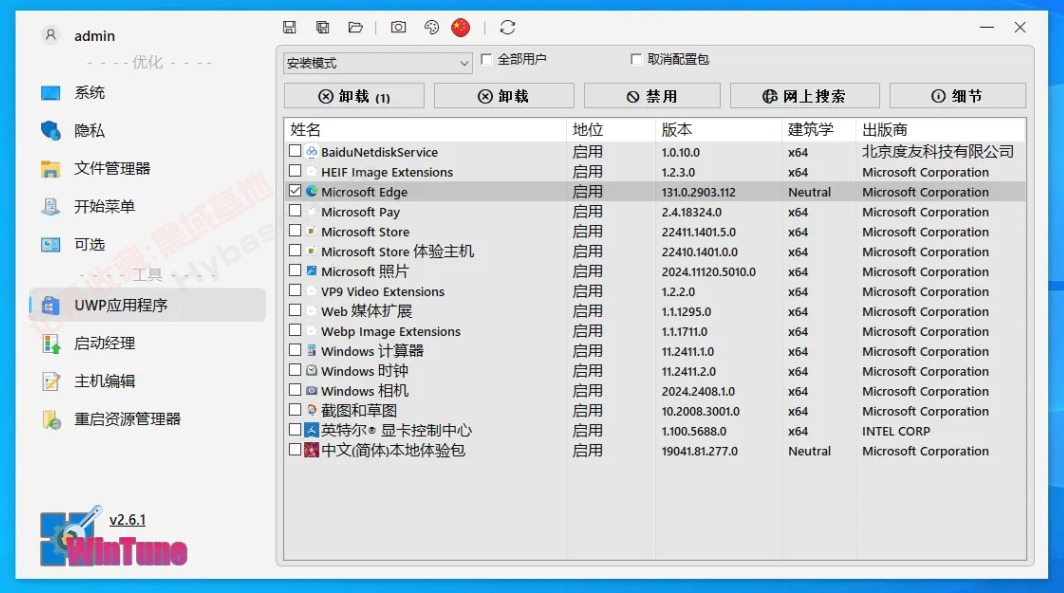1064x593 pixels.
Task: Sort by the 姓名 column header
Action: coord(425,130)
